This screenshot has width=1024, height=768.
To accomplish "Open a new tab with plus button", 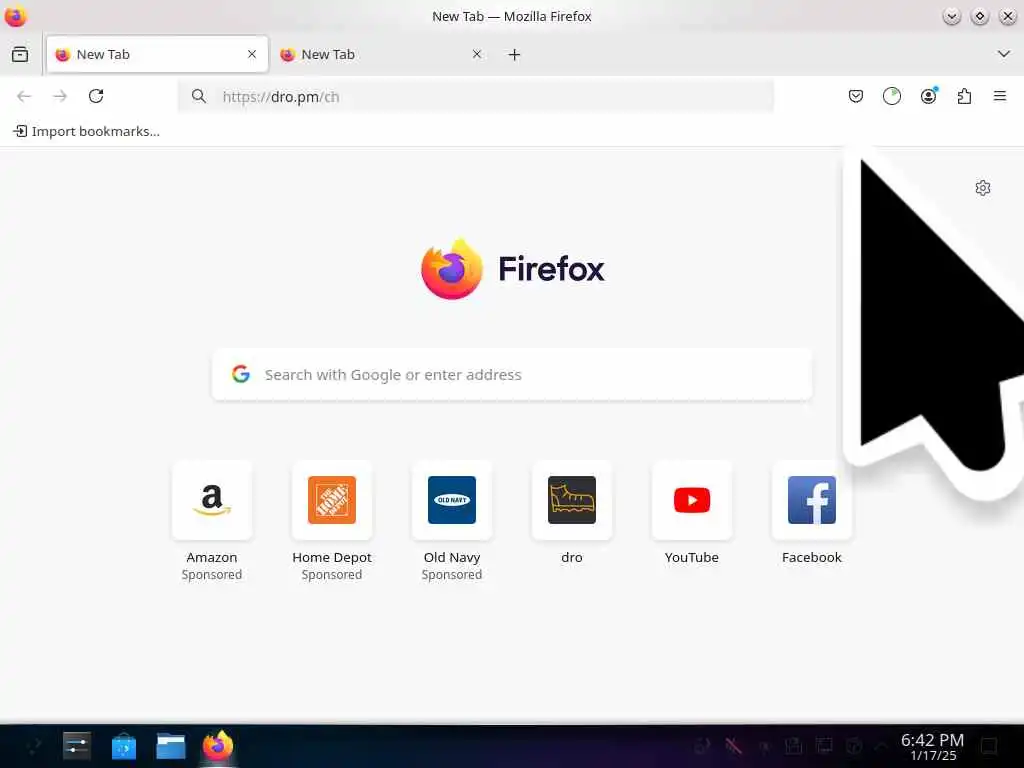I will click(515, 55).
